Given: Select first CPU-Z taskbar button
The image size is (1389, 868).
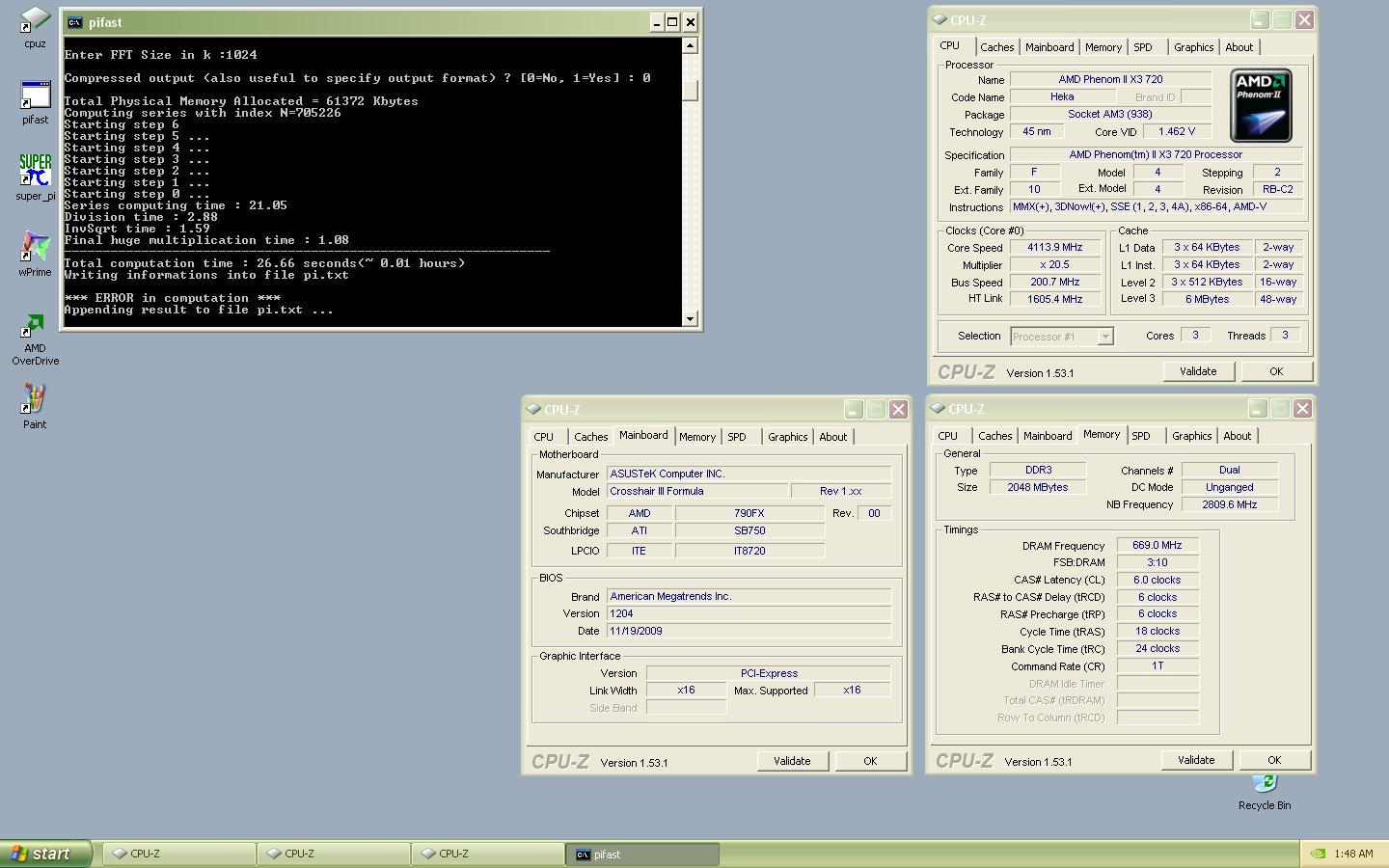Looking at the screenshot, I should tap(179, 854).
